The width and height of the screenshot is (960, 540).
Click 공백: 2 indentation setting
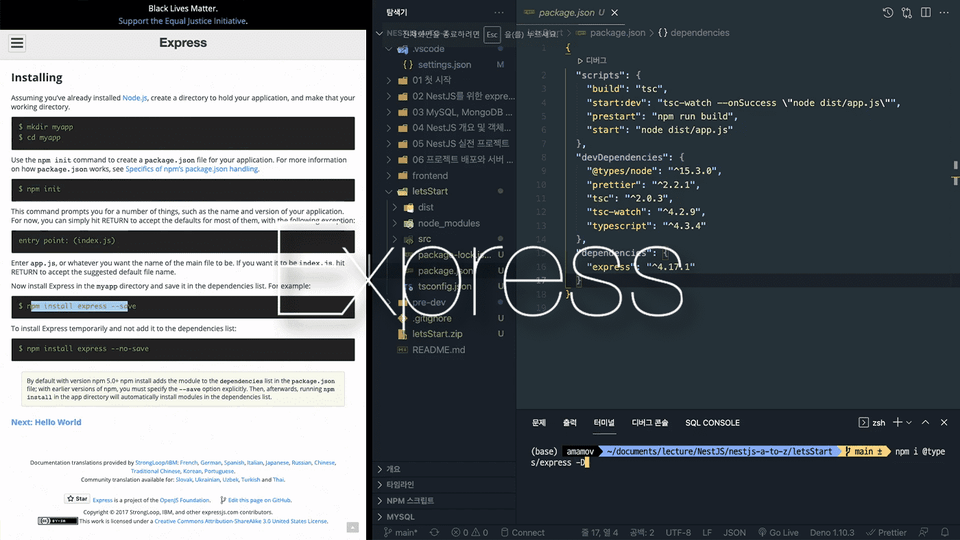(642, 533)
